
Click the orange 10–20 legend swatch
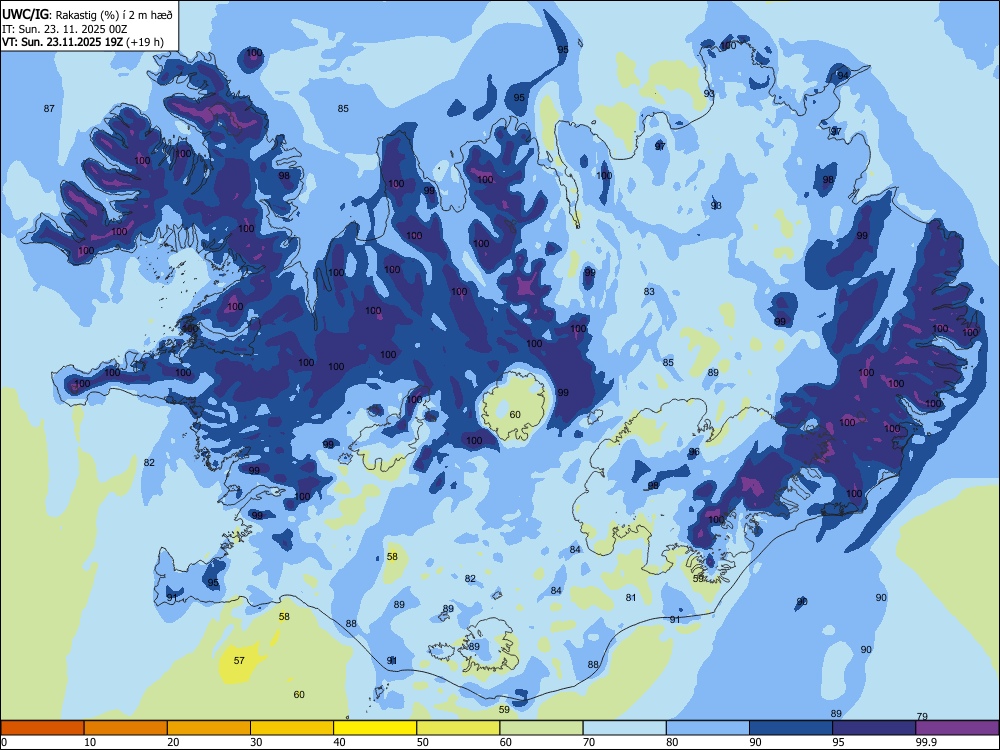pyautogui.click(x=126, y=728)
